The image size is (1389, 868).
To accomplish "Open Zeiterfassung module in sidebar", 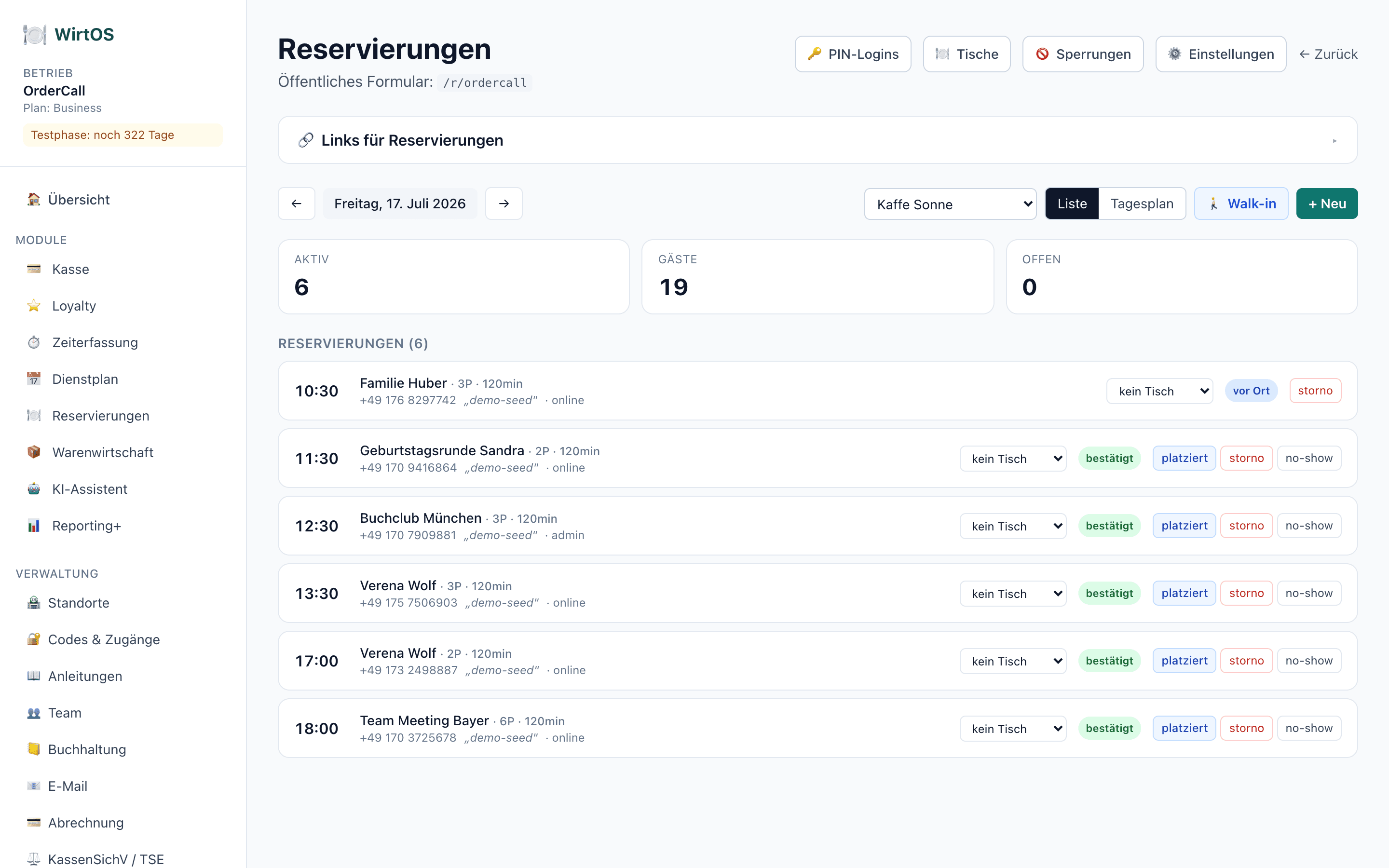I will tap(123, 342).
